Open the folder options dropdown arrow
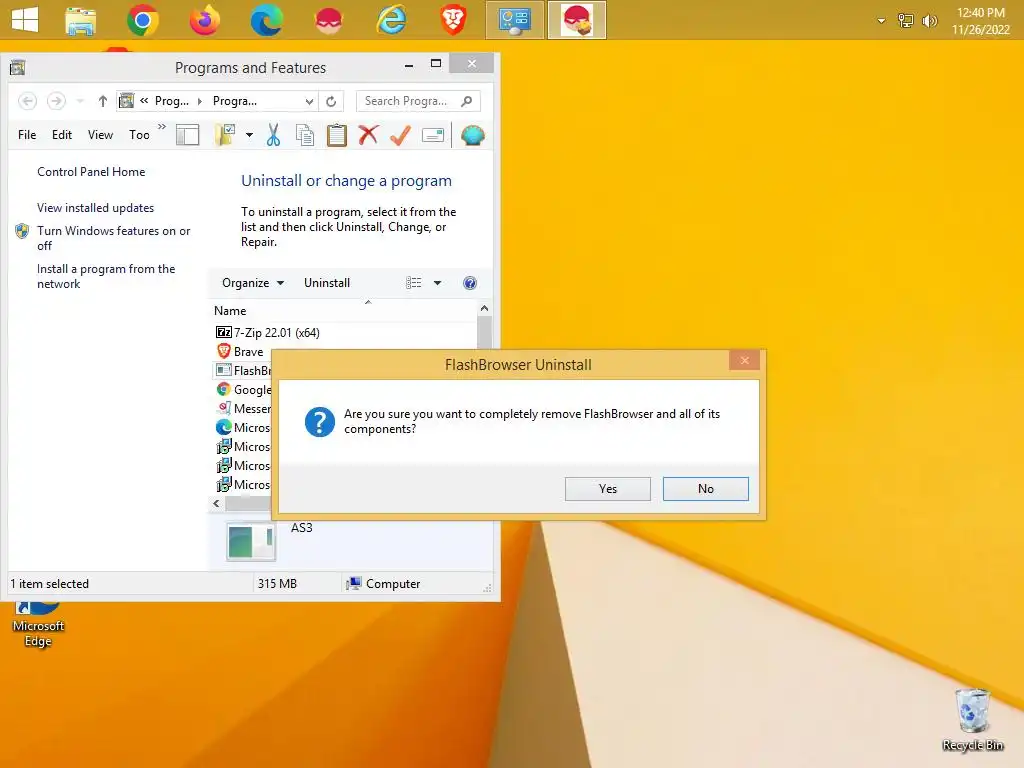The height and width of the screenshot is (768, 1024). point(249,135)
